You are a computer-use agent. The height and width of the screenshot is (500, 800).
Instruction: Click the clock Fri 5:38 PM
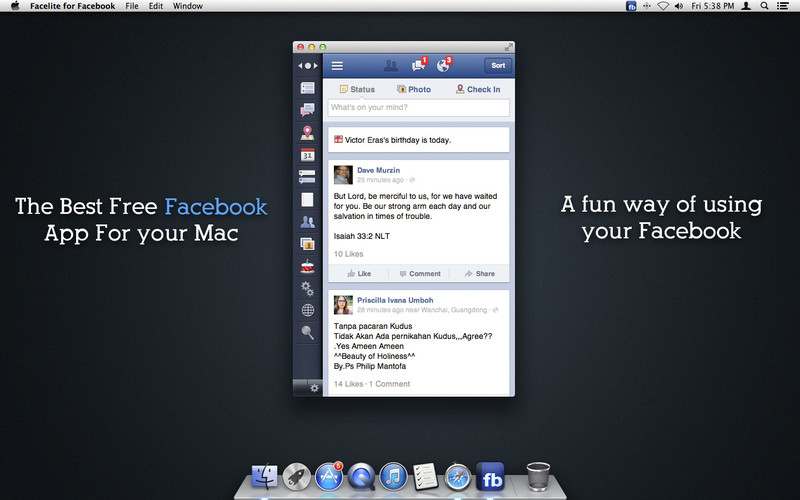coord(712,6)
